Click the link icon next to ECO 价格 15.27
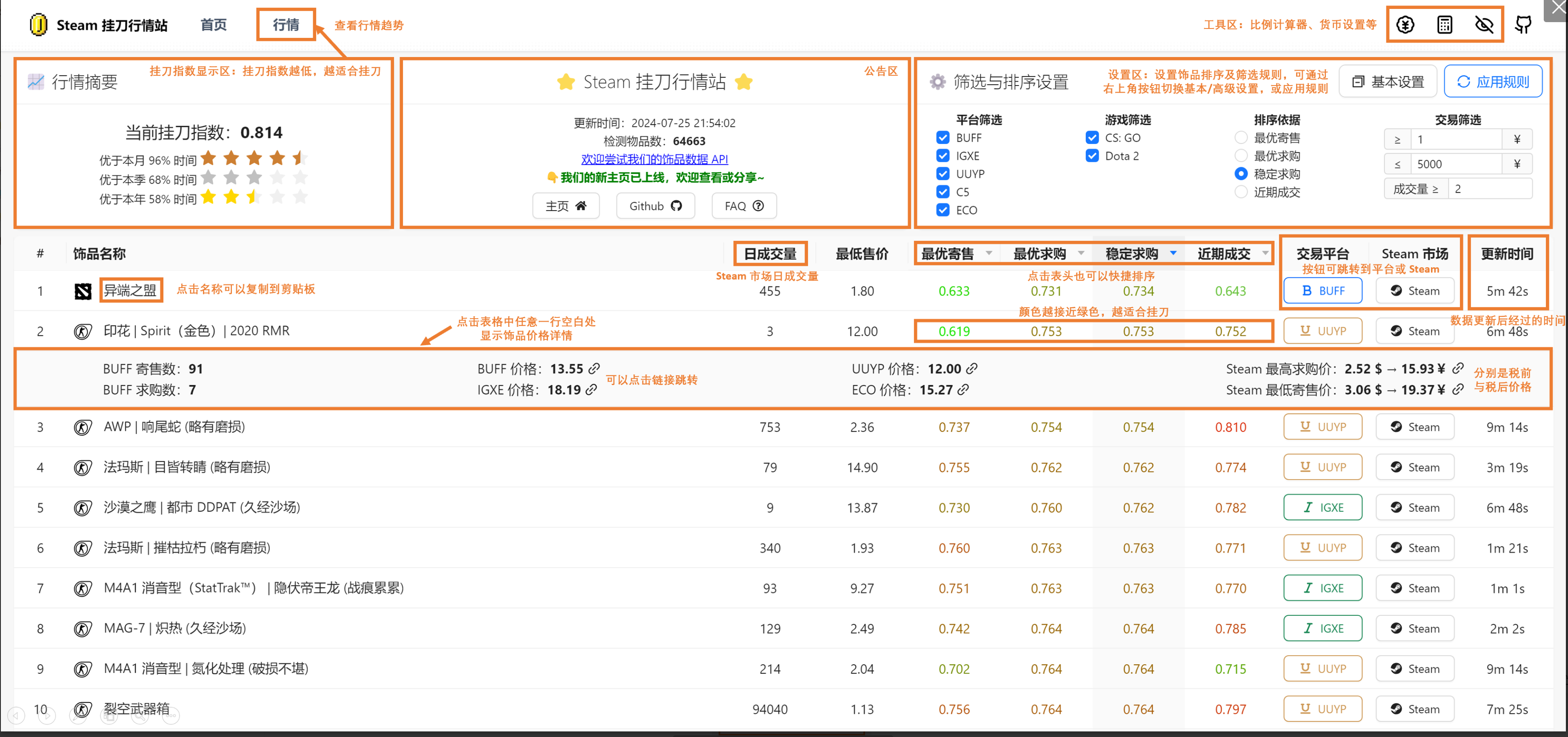 coord(963,389)
